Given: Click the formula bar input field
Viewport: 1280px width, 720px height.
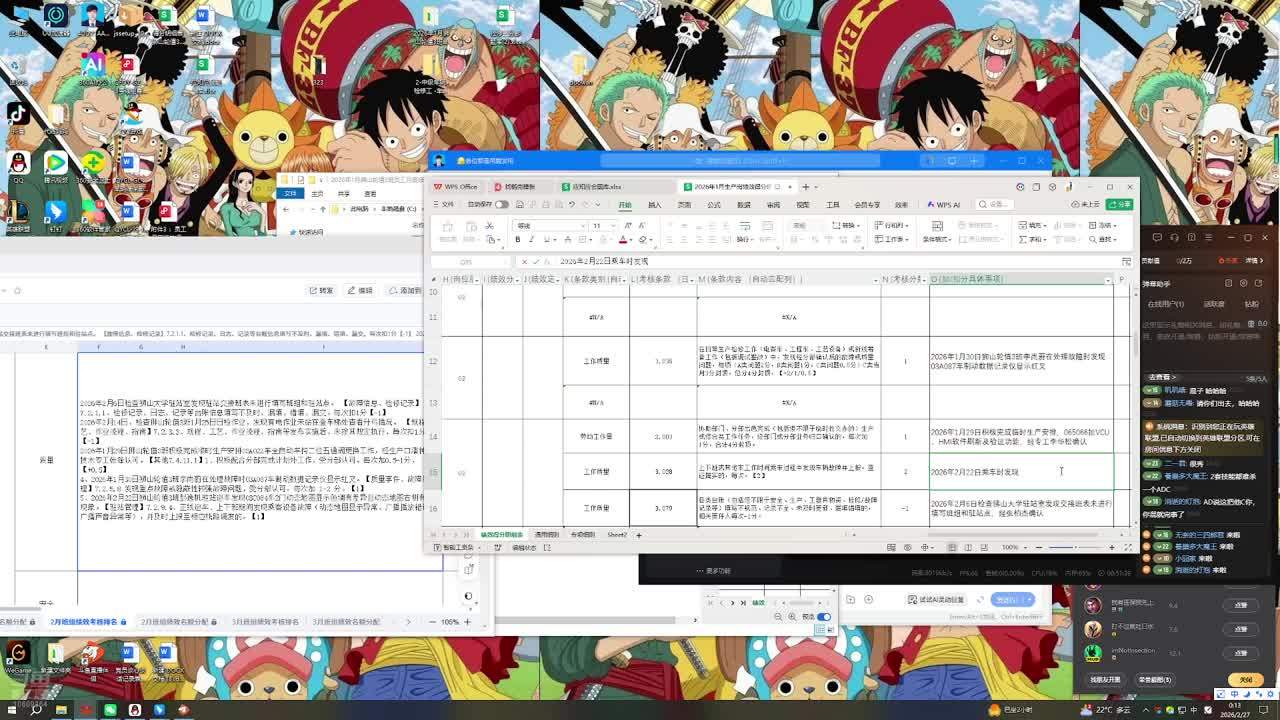Looking at the screenshot, I should [x=800, y=261].
